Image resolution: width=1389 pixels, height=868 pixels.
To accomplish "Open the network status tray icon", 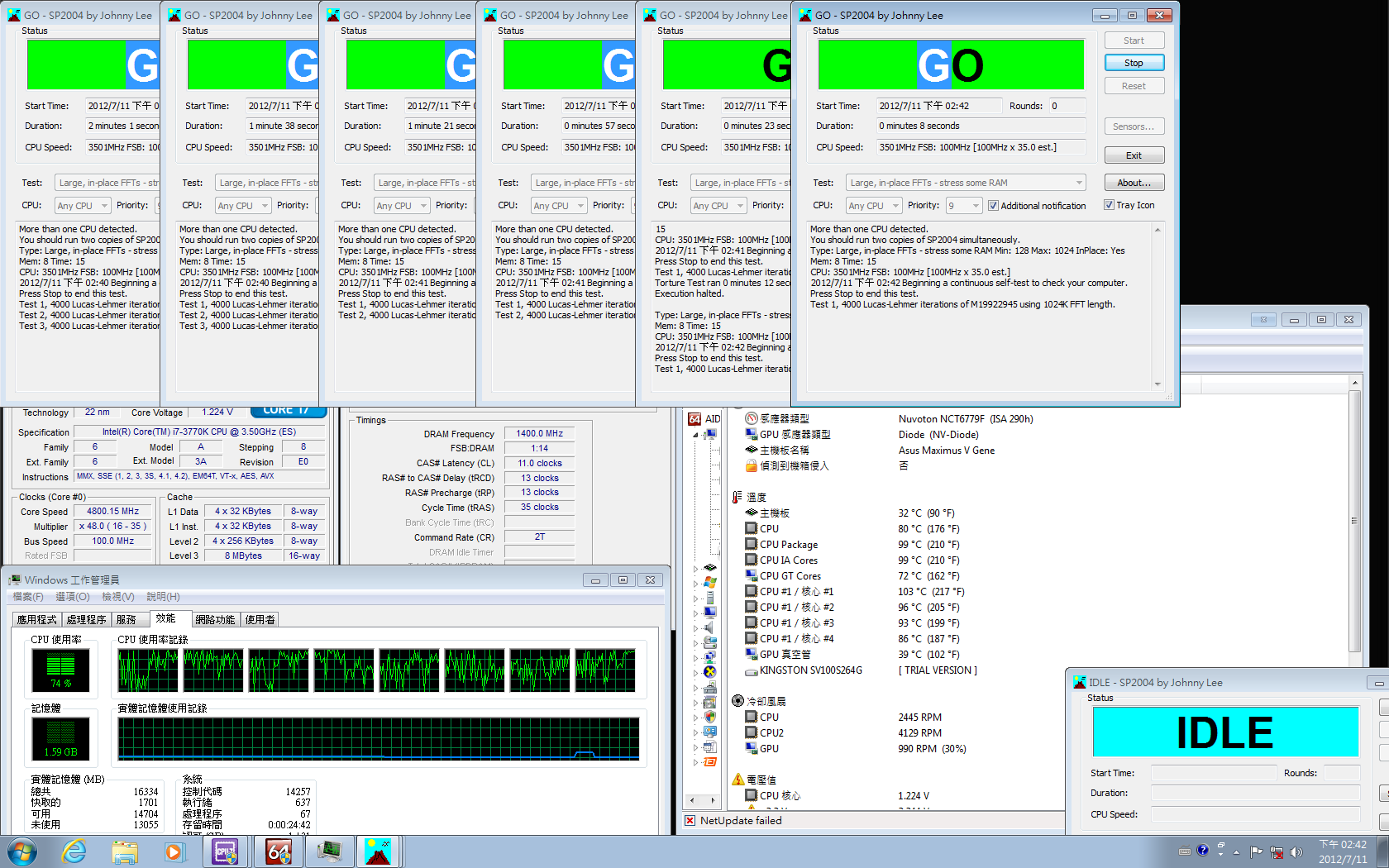I will [x=1277, y=851].
